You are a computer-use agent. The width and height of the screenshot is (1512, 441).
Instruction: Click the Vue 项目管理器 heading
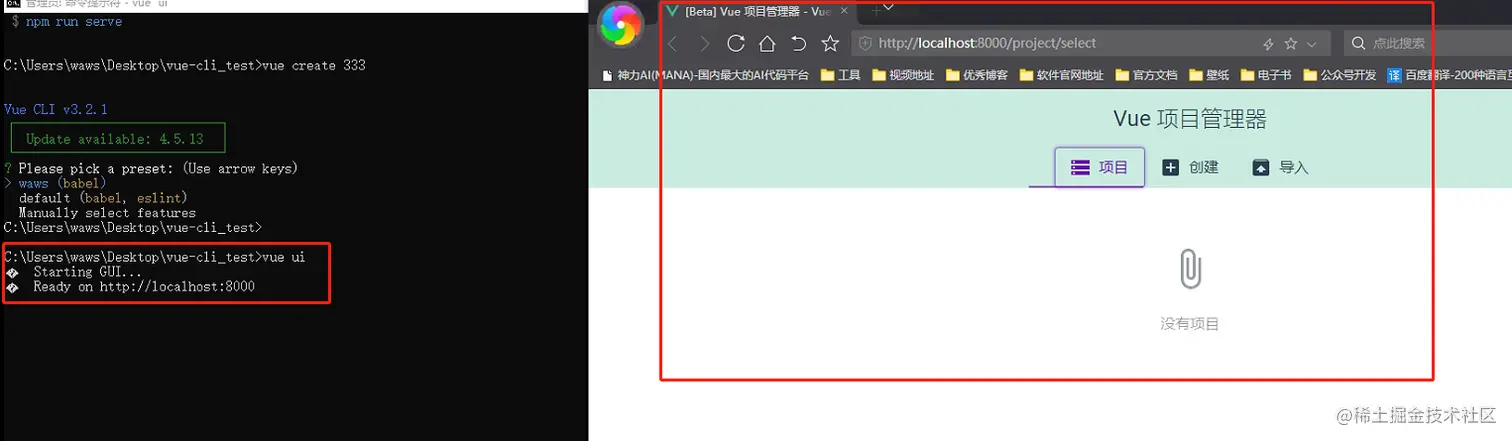1190,119
